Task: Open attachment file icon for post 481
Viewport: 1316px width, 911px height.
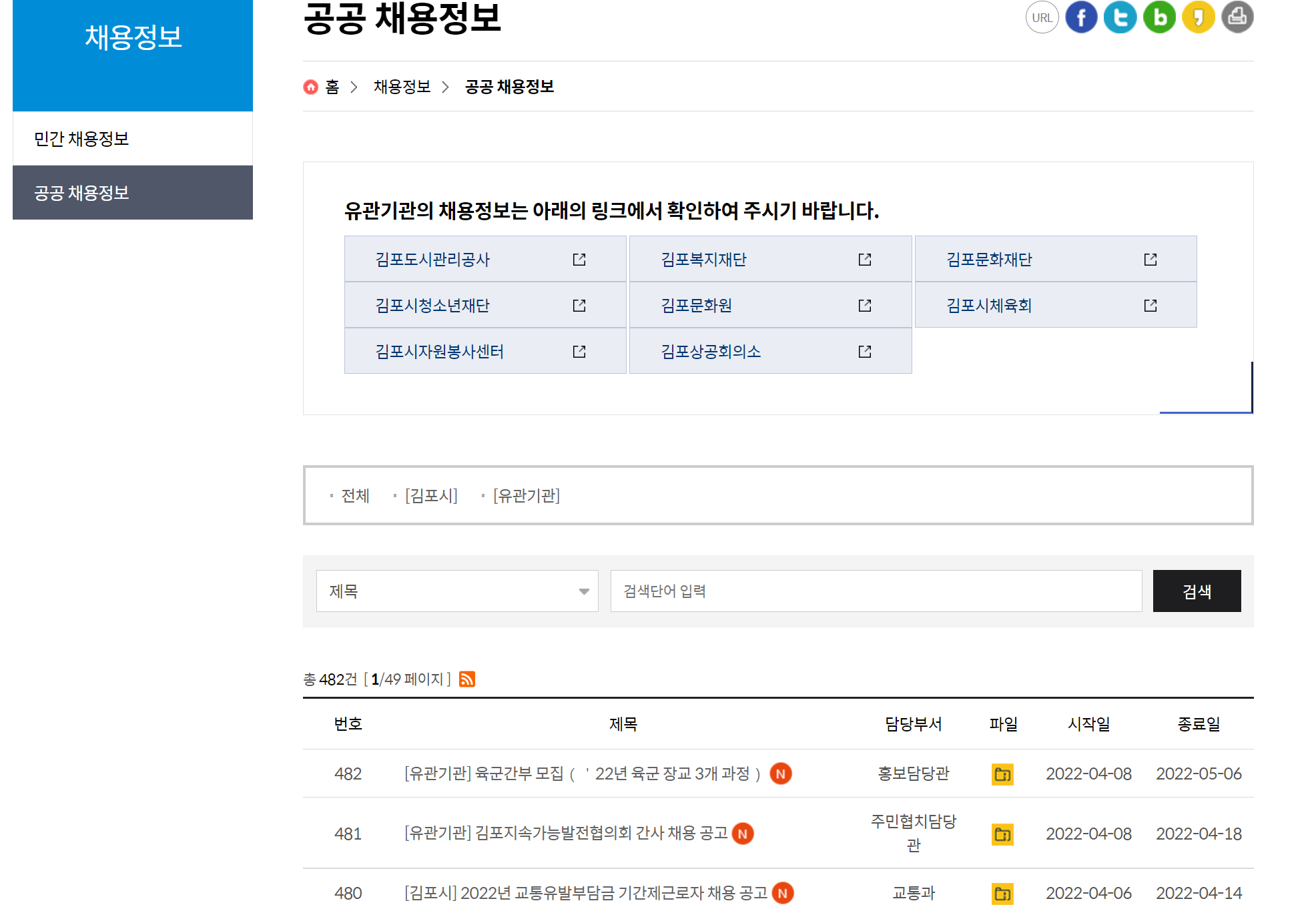Action: [1002, 834]
